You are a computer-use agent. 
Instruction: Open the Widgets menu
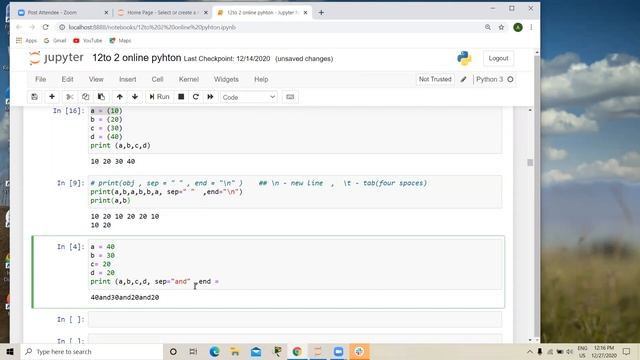(226, 79)
